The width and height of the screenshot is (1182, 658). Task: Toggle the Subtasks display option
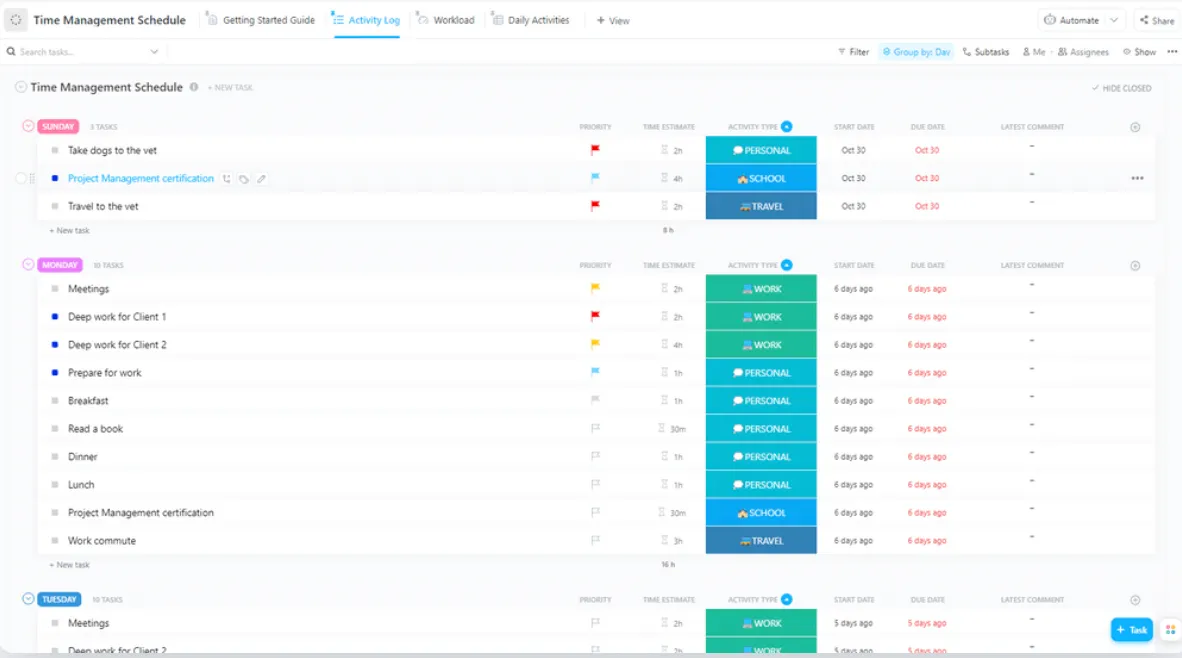(985, 52)
